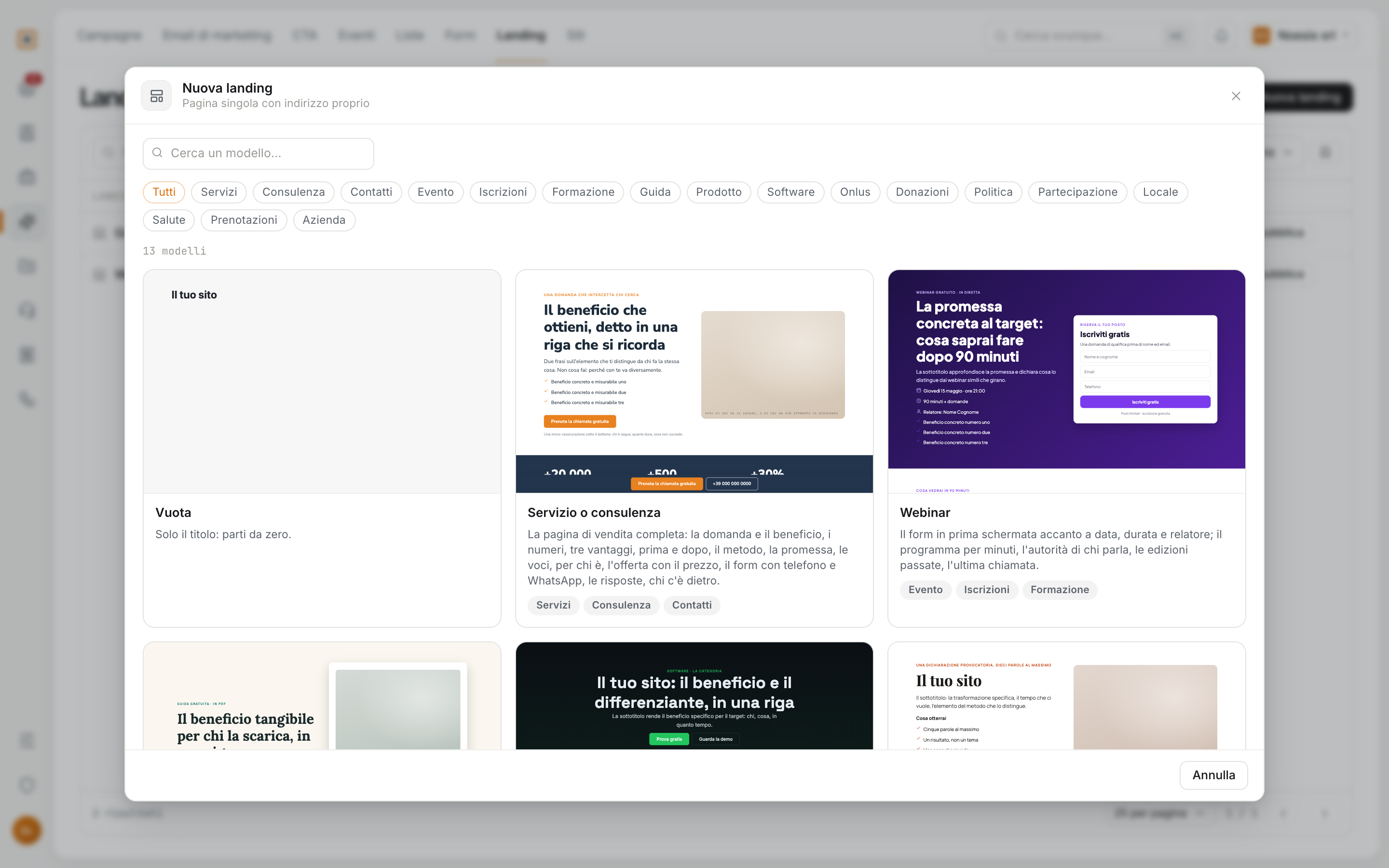Choose the Vuota blank template thumbnail
The height and width of the screenshot is (868, 1389).
pyautogui.click(x=322, y=382)
